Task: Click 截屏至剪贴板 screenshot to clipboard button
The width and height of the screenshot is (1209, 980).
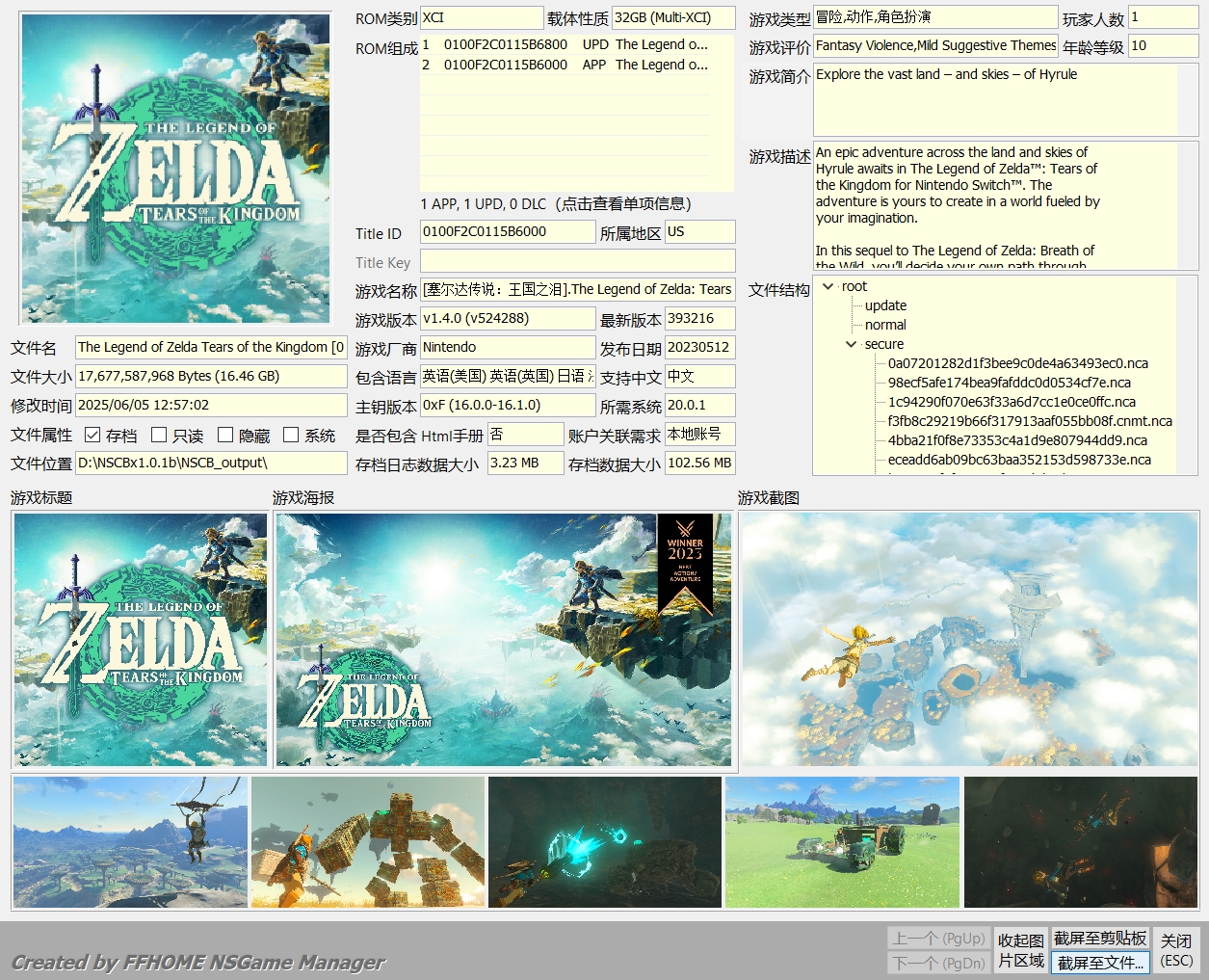Action: (x=1100, y=939)
